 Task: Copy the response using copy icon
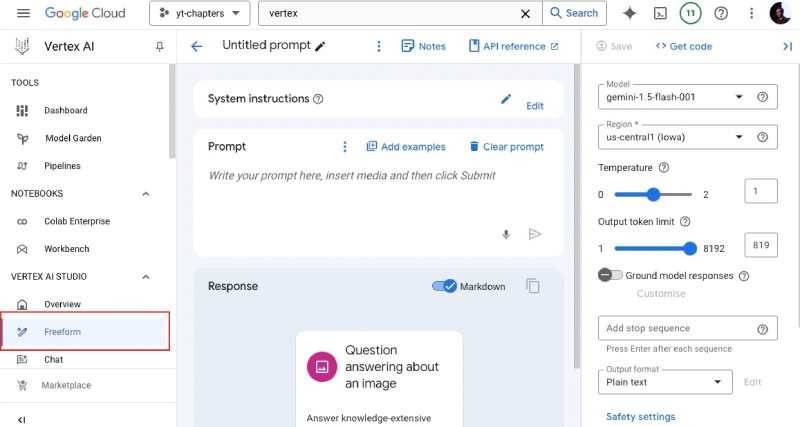(x=534, y=287)
